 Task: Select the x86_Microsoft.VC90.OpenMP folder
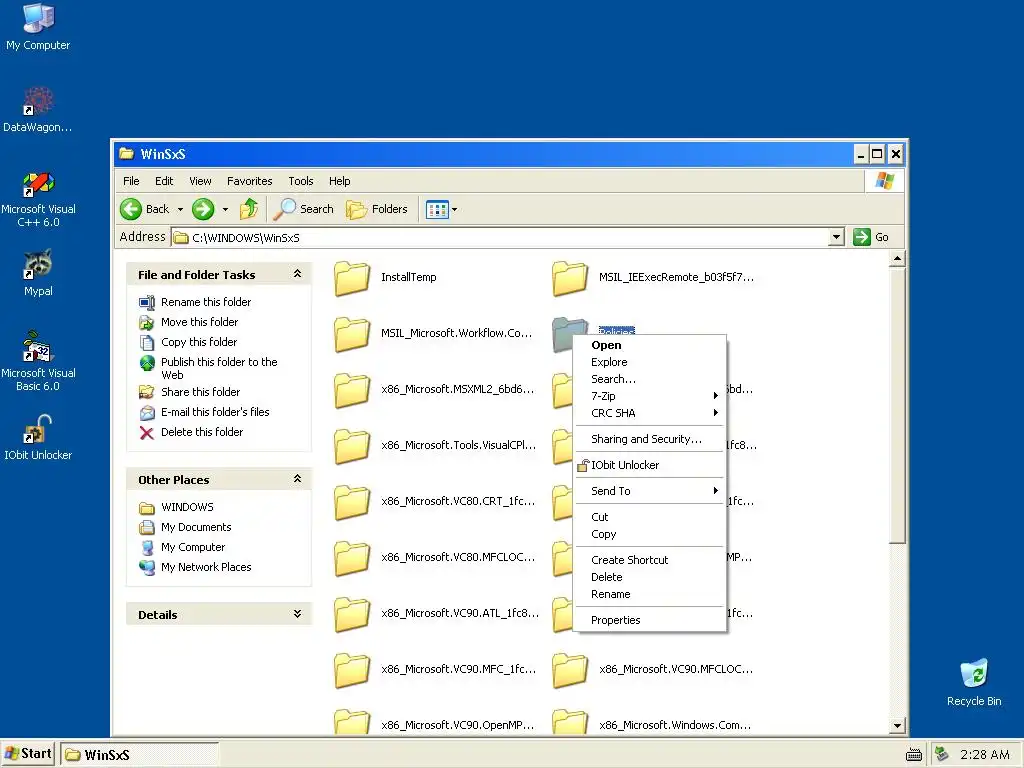(x=434, y=724)
